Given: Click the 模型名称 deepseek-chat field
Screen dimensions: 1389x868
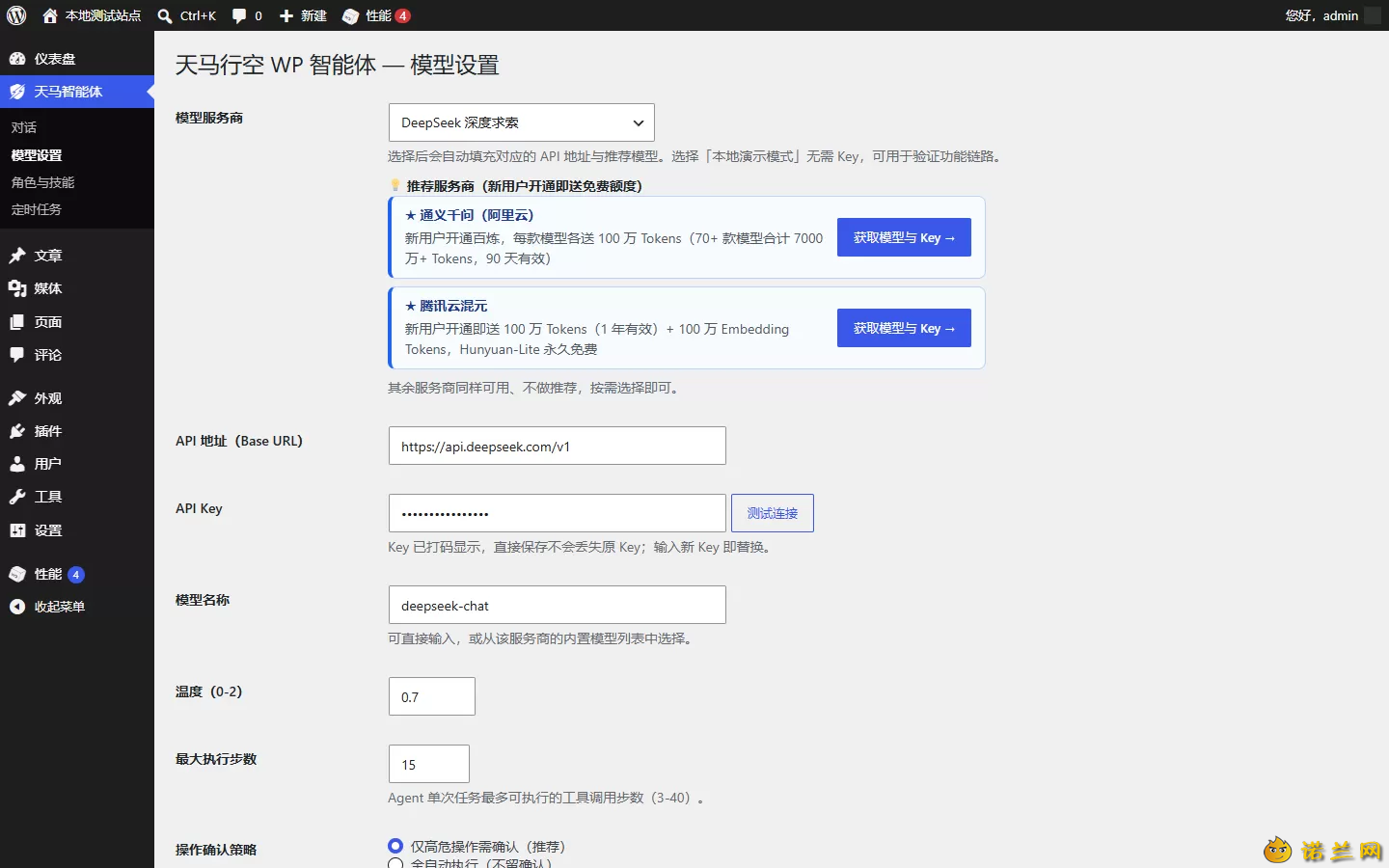Looking at the screenshot, I should (558, 605).
